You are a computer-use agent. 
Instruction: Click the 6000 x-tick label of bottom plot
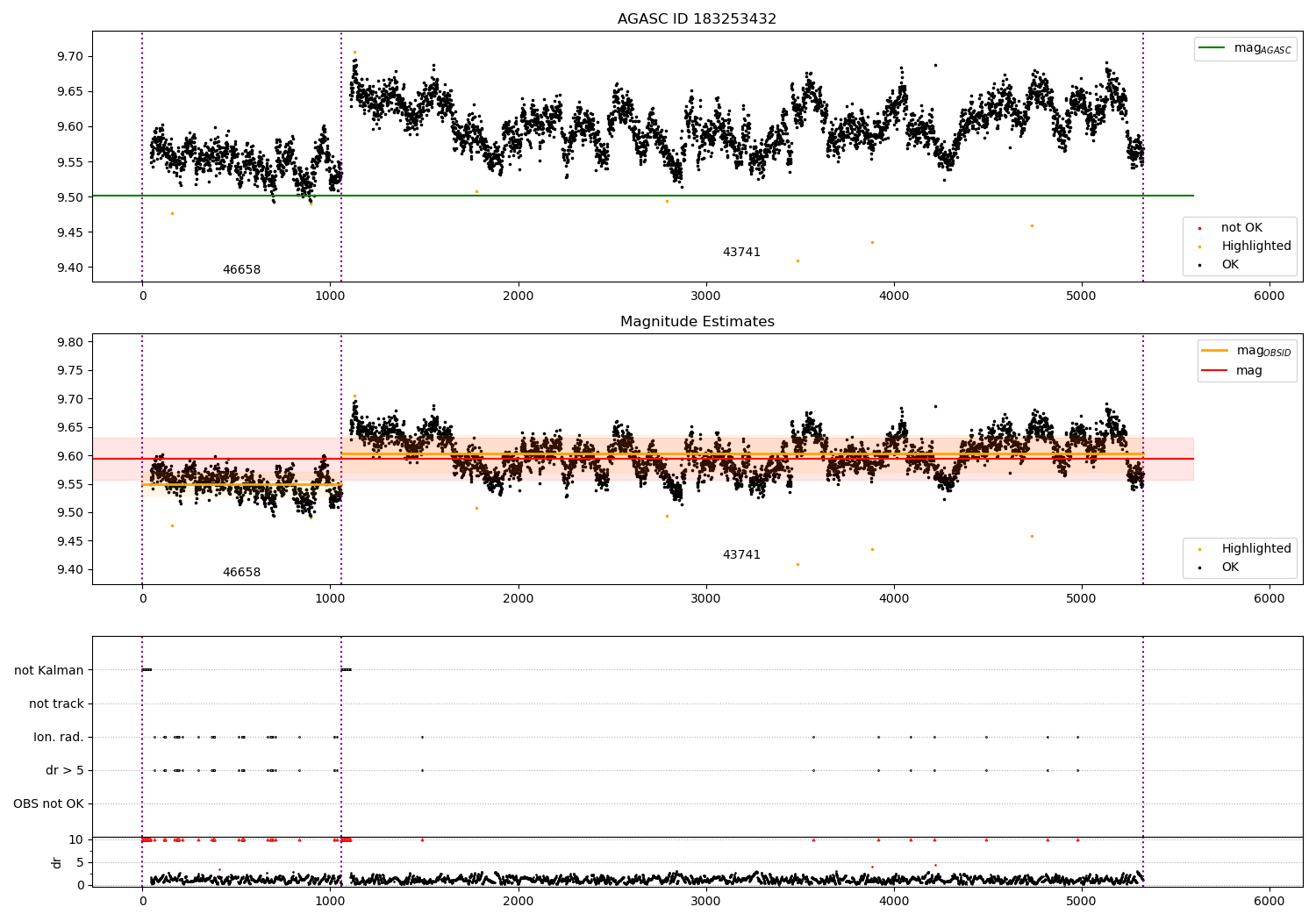tap(1270, 902)
